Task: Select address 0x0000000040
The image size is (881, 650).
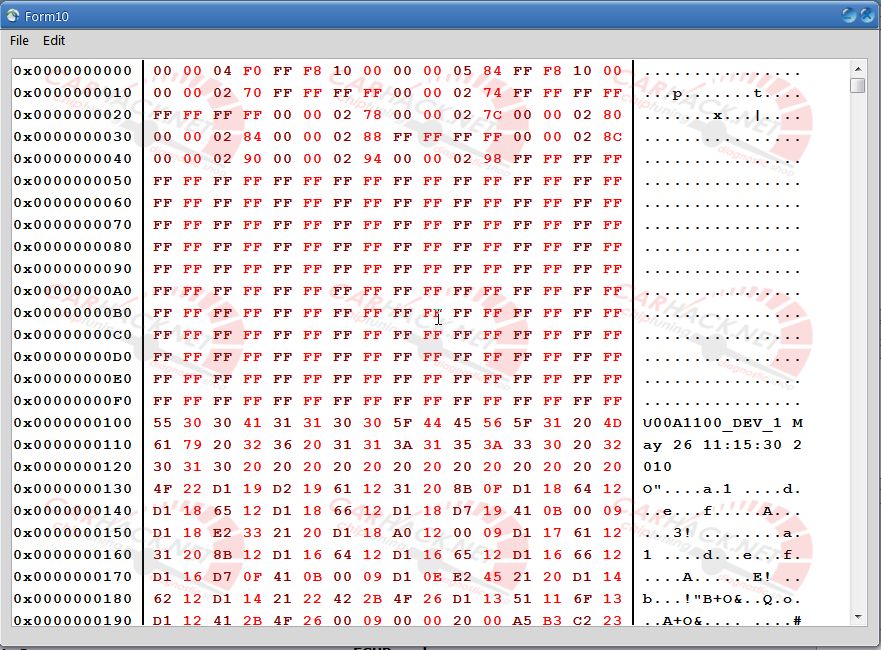Action: 73,158
